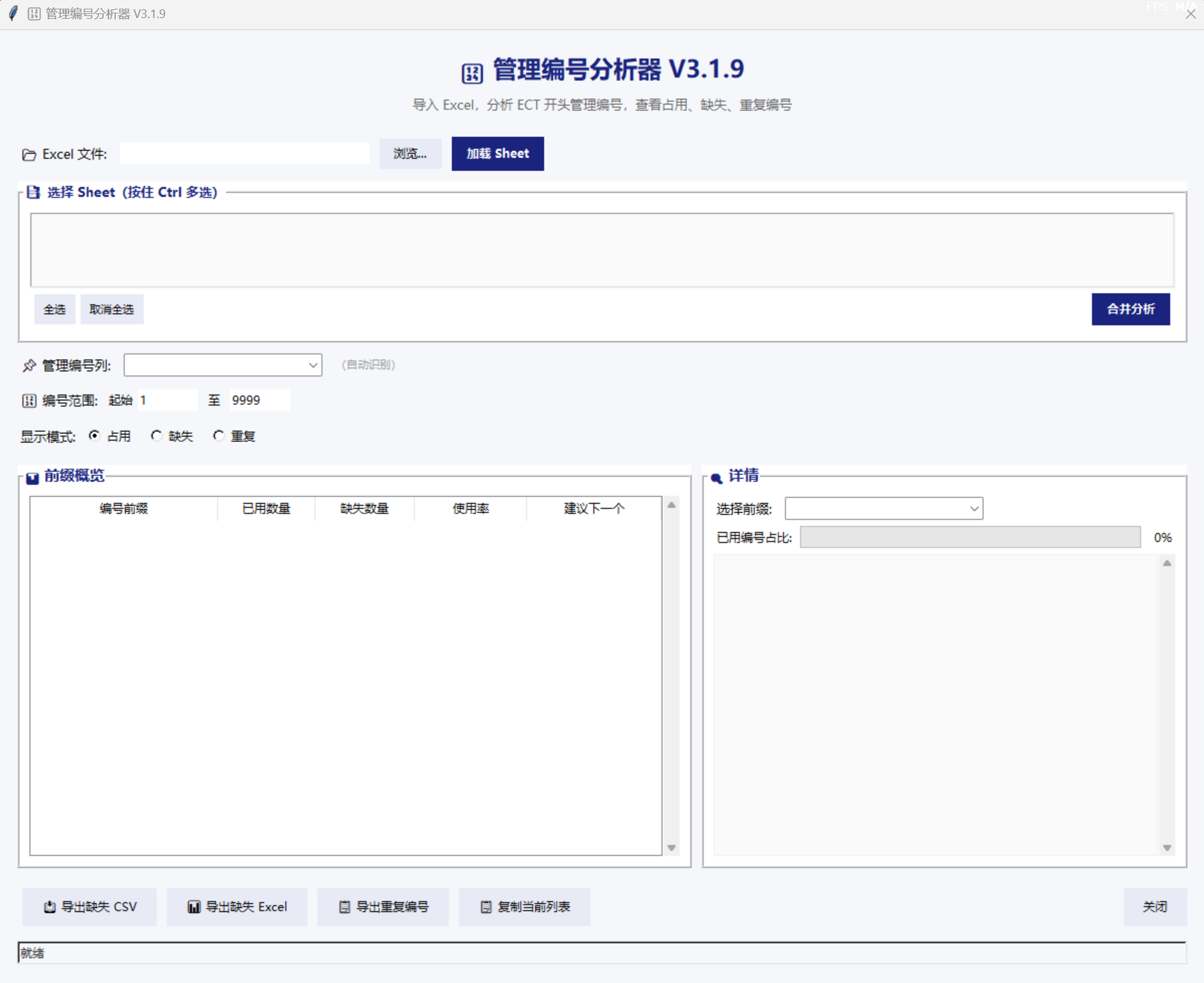
Task: Click the number icon beside 编号范围
Action: (29, 401)
